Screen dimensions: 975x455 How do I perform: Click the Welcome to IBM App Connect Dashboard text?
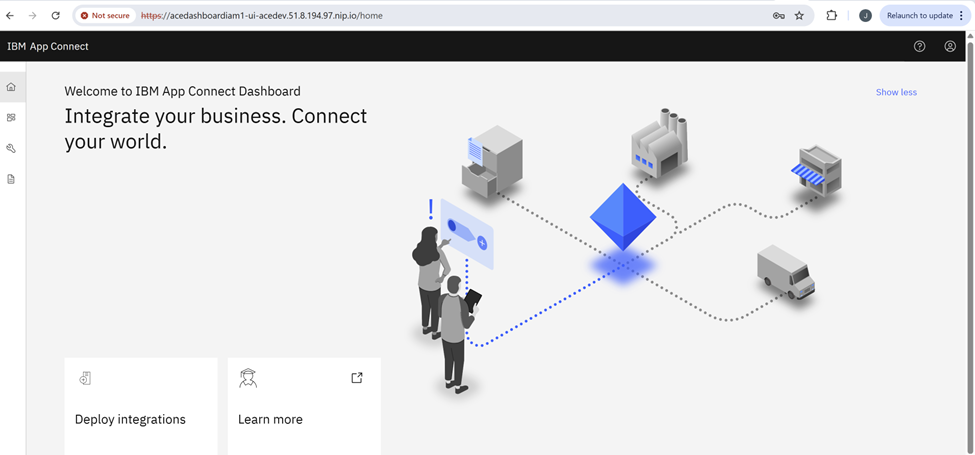pos(182,91)
